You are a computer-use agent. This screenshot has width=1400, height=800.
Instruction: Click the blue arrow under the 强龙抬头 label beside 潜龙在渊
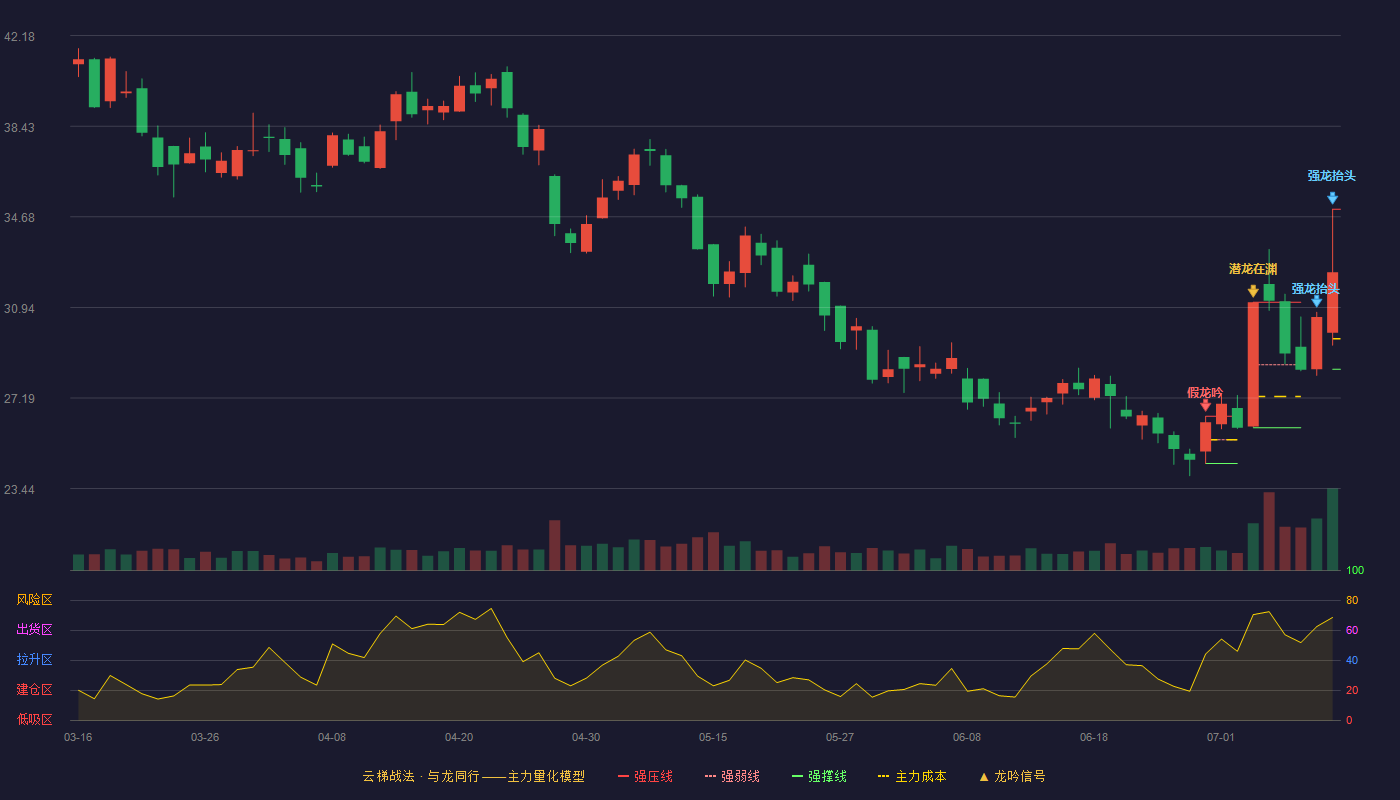point(1317,301)
